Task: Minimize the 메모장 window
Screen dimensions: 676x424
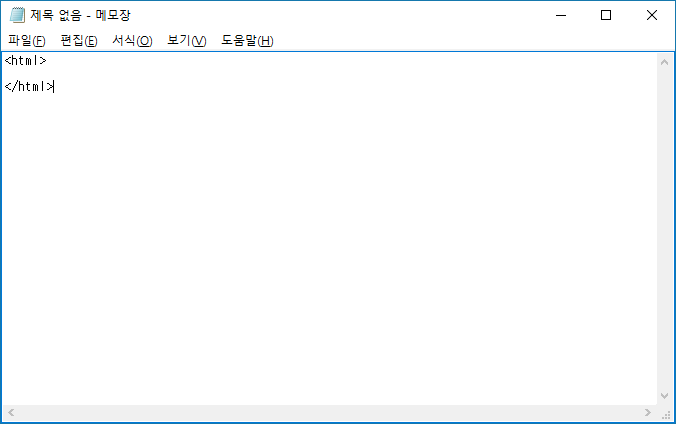Action: click(x=561, y=16)
